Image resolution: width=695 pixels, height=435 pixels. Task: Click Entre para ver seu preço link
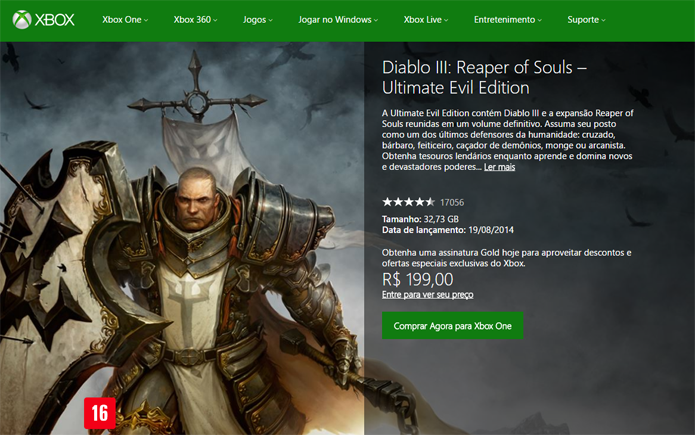tap(427, 295)
